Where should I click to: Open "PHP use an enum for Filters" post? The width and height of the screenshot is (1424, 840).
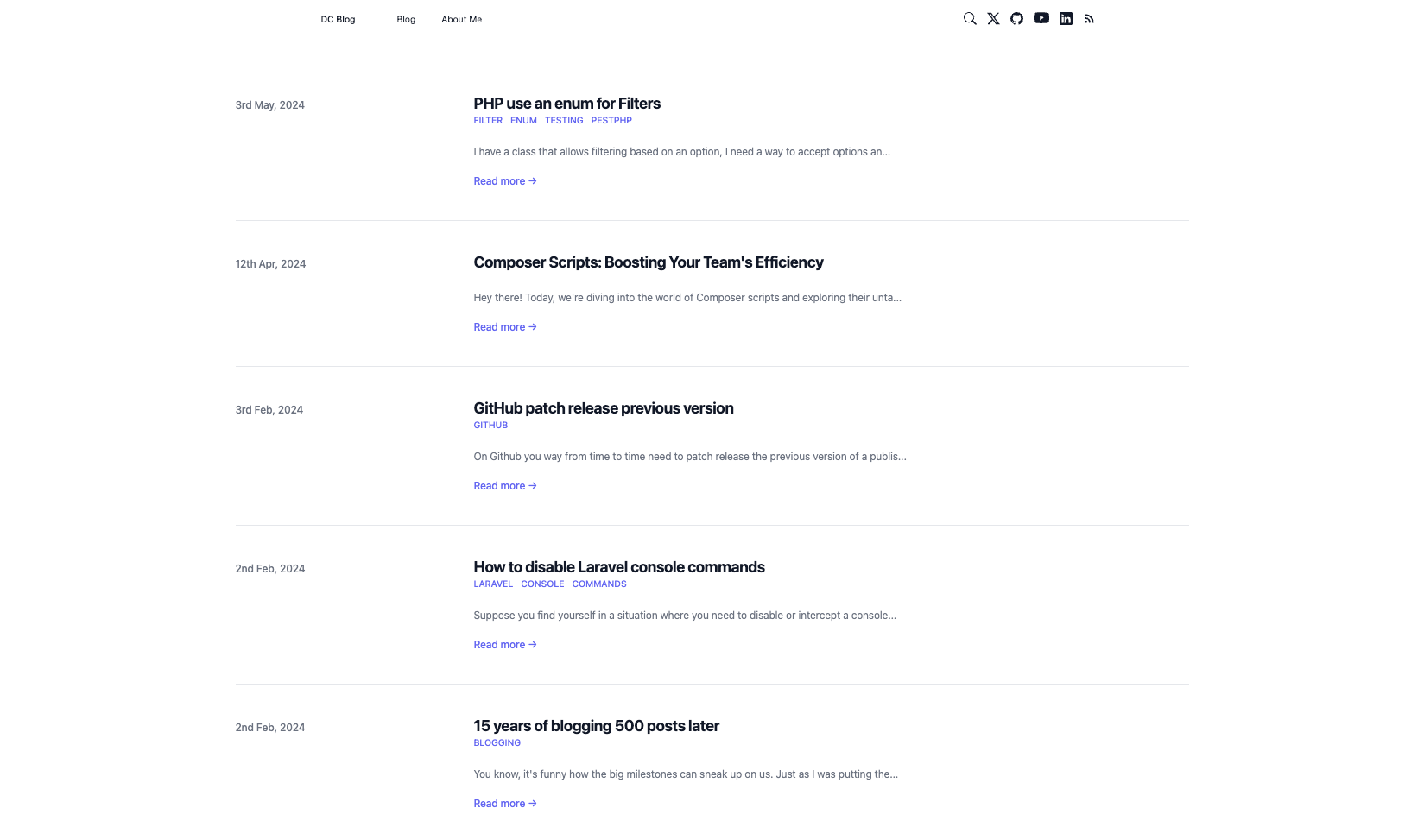click(x=566, y=104)
